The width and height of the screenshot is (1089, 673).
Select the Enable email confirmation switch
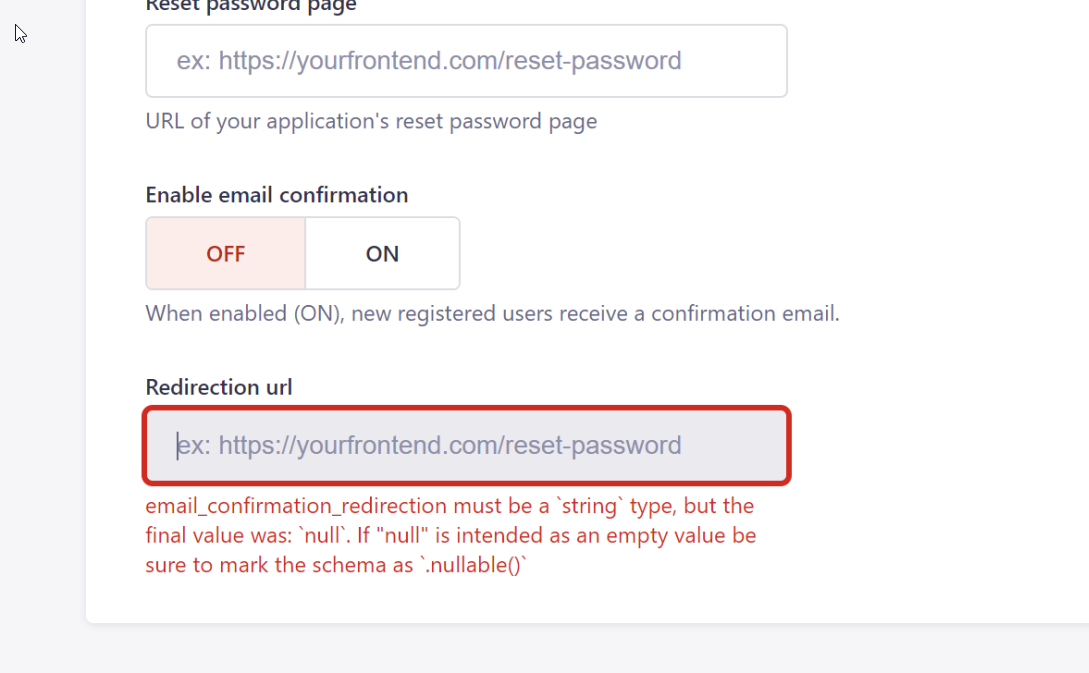[x=302, y=253]
